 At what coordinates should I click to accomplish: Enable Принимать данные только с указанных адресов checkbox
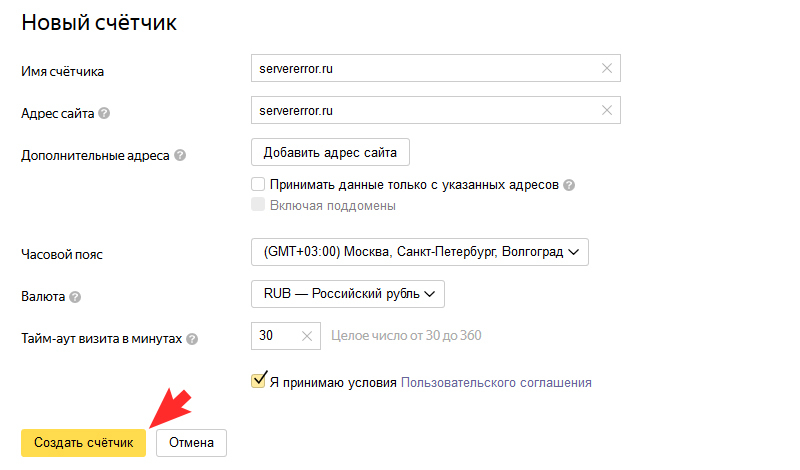coord(258,184)
